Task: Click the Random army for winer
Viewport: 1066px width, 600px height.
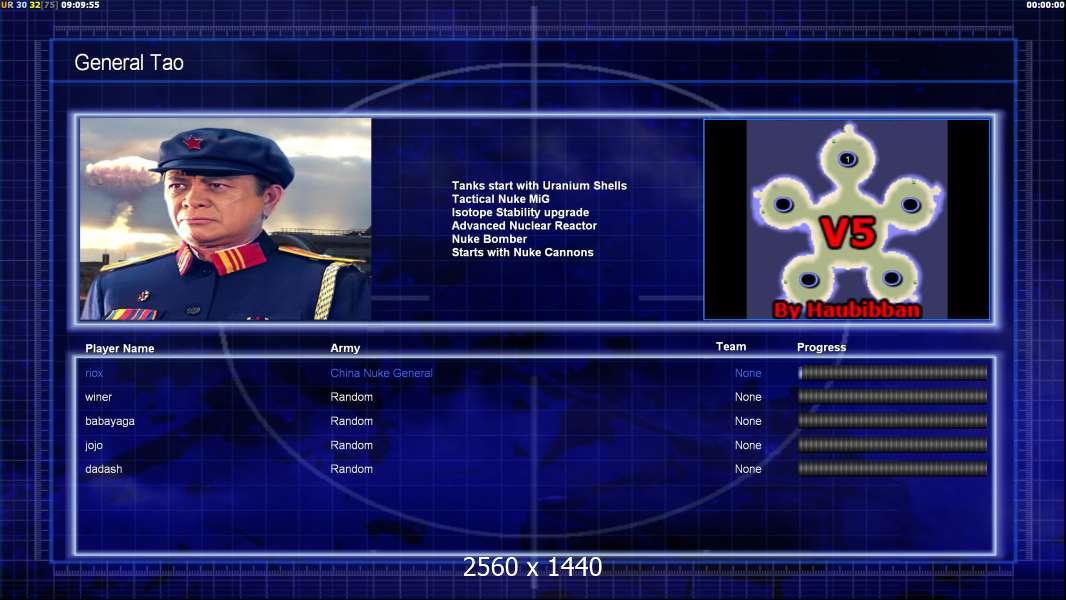Action: (x=351, y=397)
